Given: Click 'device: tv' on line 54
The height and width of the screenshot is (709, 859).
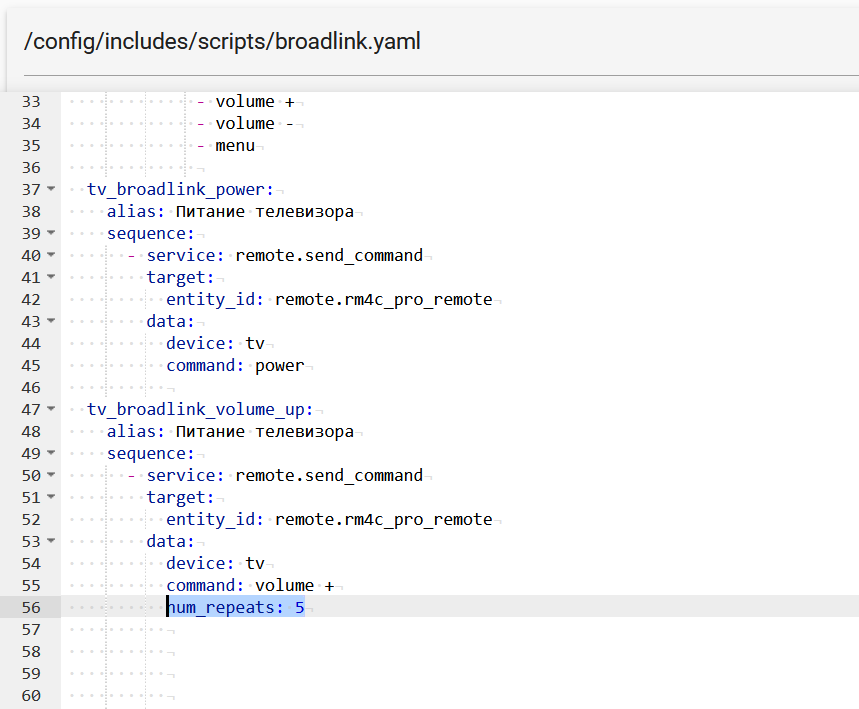Looking at the screenshot, I should tap(215, 563).
